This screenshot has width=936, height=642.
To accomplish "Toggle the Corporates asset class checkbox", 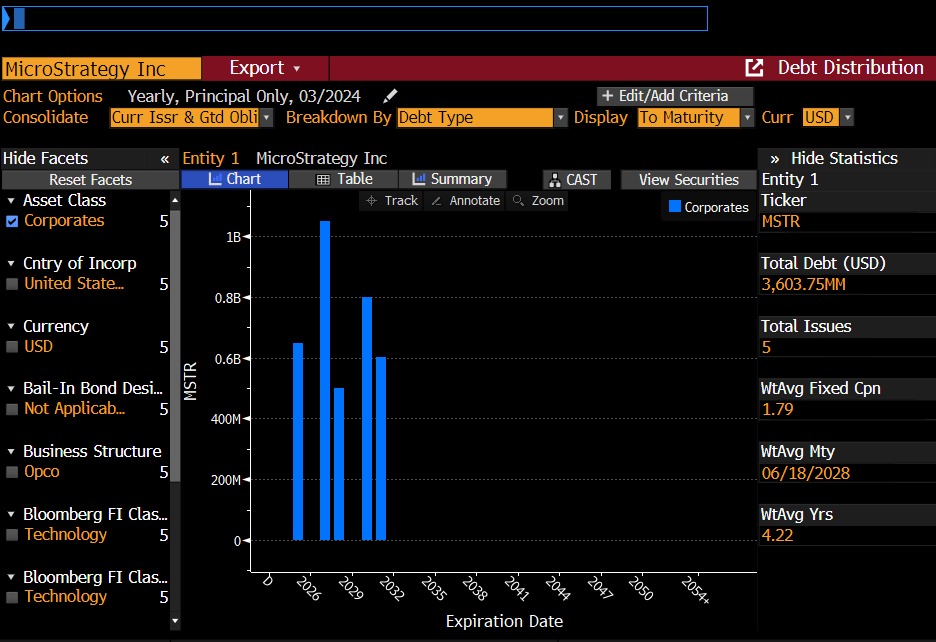I will [x=12, y=221].
